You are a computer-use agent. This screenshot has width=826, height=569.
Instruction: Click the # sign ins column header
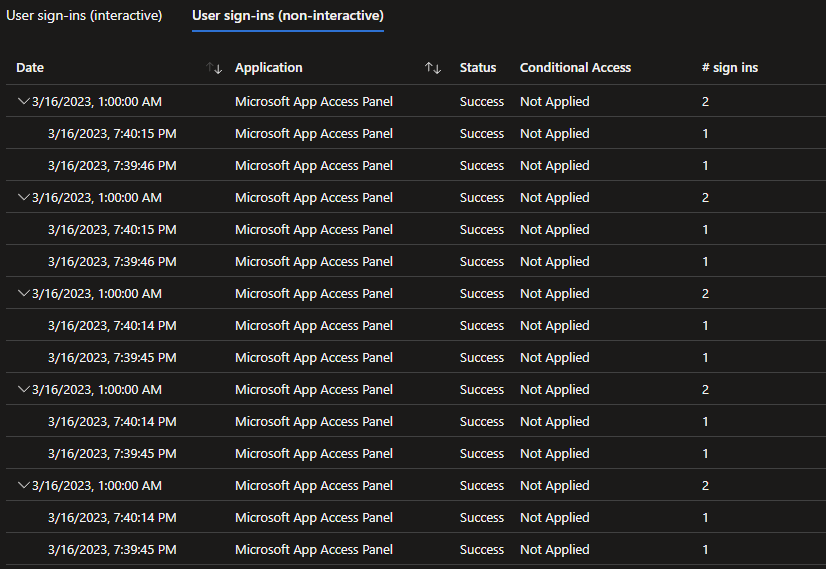coord(729,68)
